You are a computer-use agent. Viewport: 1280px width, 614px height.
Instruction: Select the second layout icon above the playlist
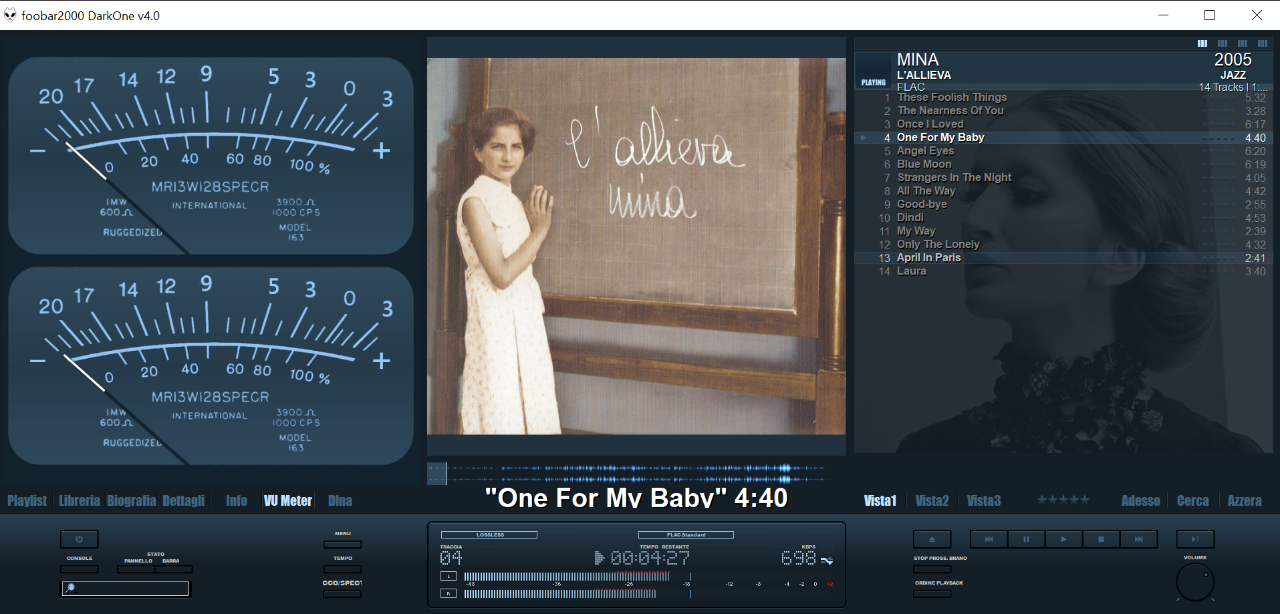[x=1222, y=44]
